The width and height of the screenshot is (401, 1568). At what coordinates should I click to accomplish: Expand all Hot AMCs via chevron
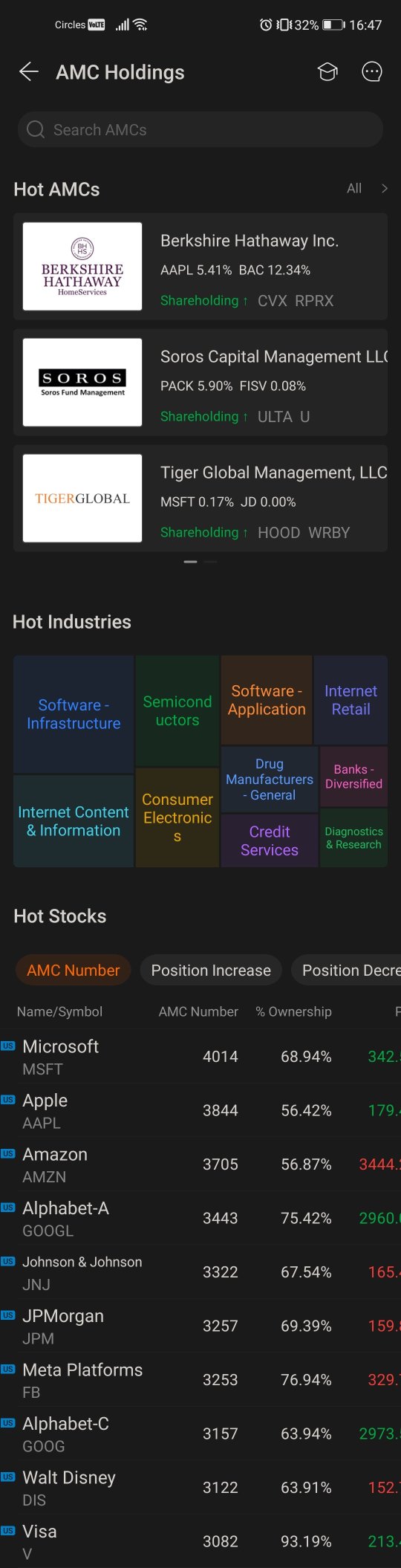click(x=384, y=188)
